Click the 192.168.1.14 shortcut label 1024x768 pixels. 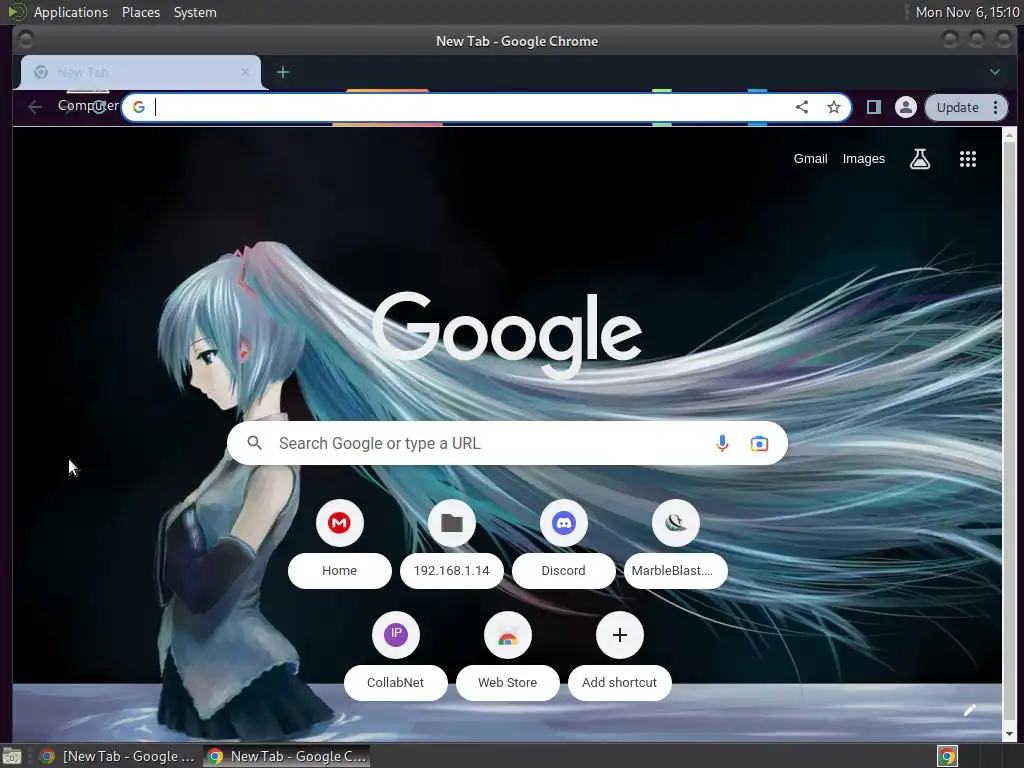(x=451, y=571)
